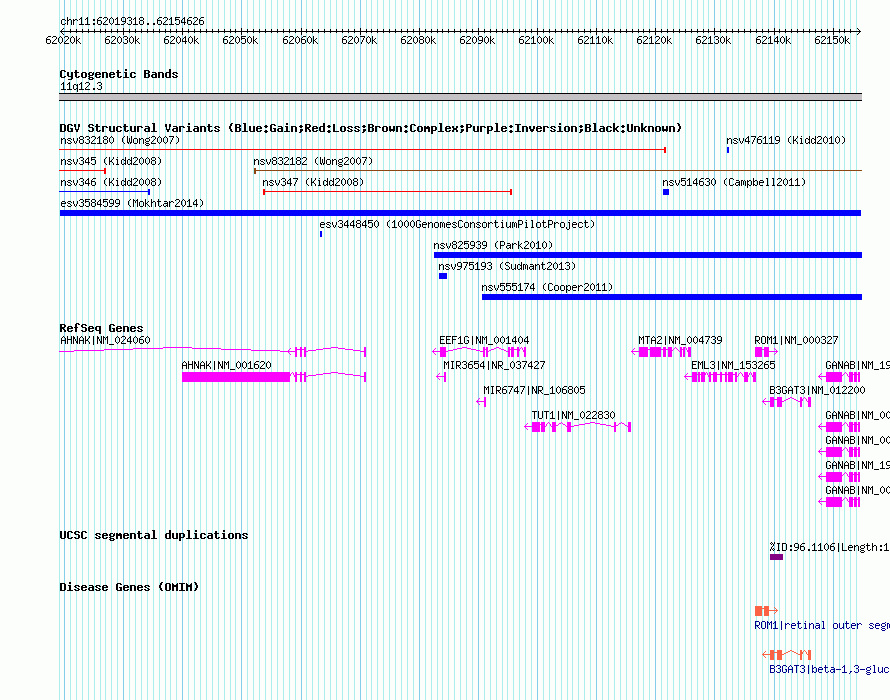Click the 62020k ruler tick label
Viewport: 890px width, 700px height.
click(x=63, y=40)
